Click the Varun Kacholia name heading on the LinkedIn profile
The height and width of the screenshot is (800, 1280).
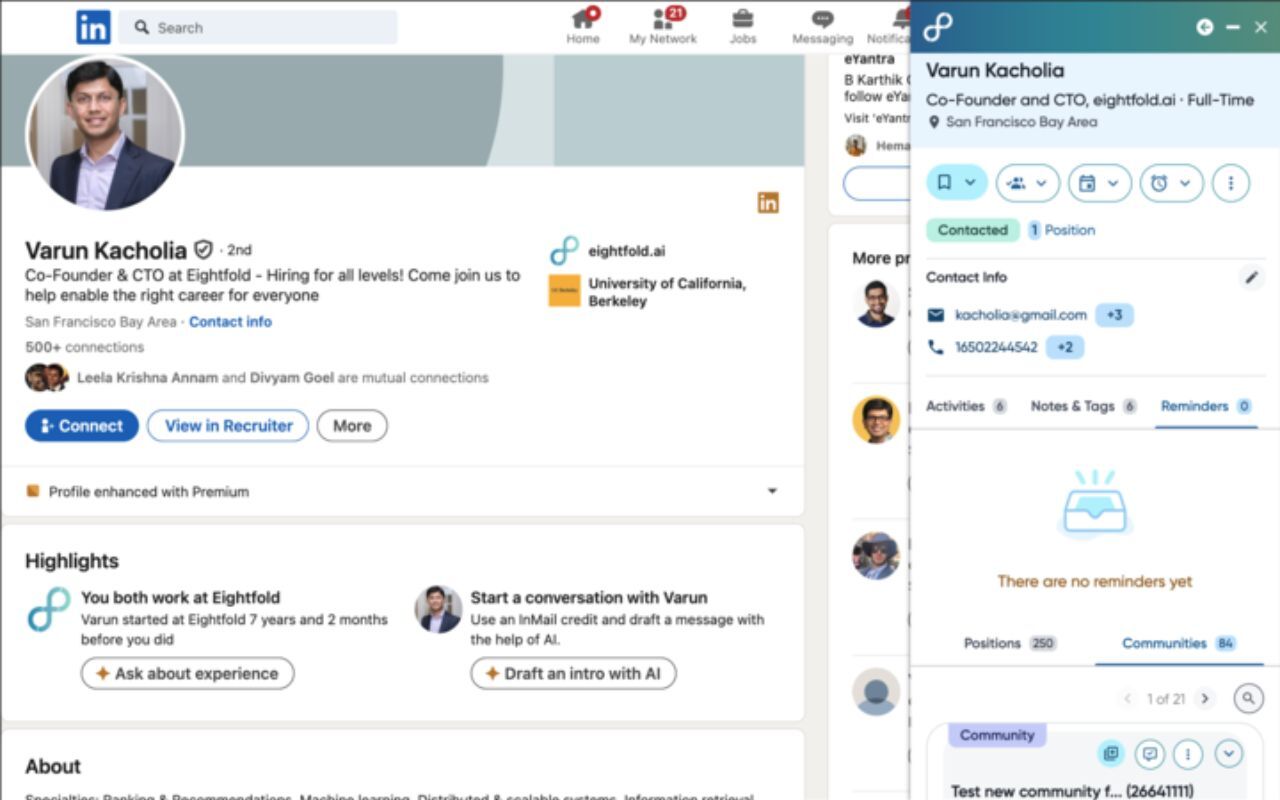[x=106, y=250]
